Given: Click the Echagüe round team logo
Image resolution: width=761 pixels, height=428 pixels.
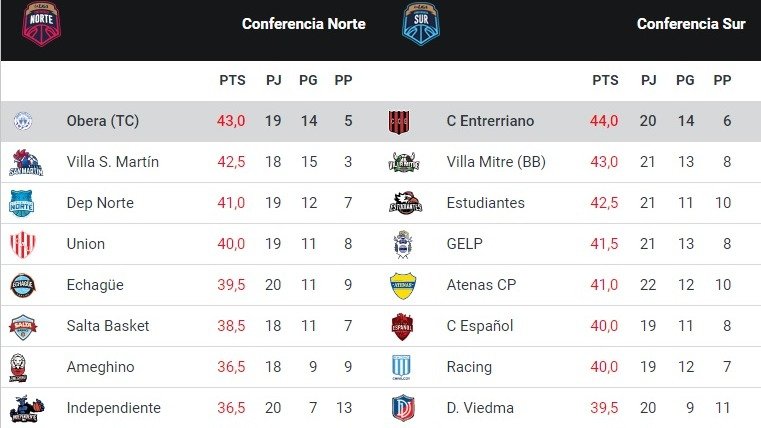Looking at the screenshot, I should pos(23,285).
